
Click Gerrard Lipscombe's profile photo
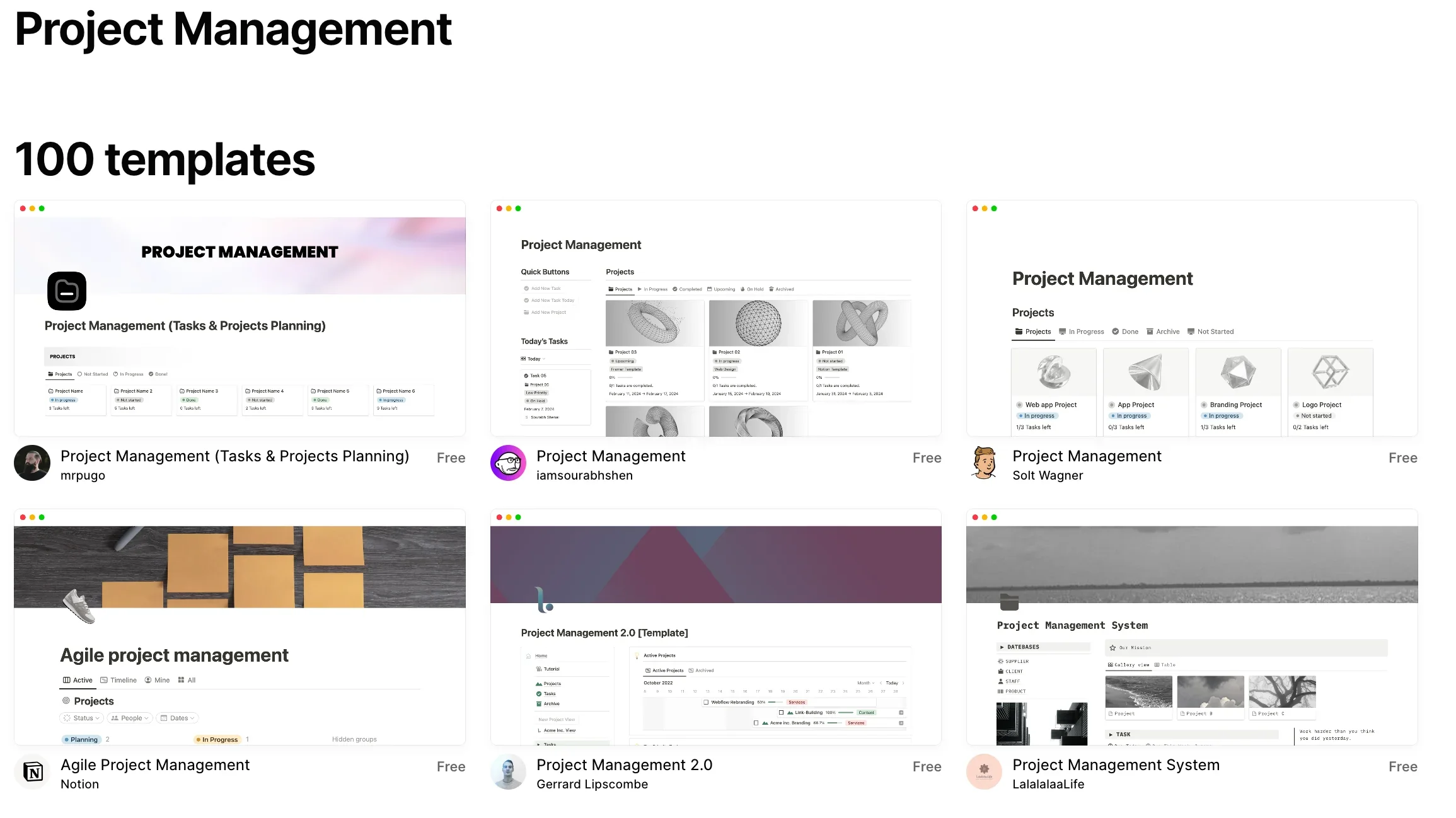click(508, 772)
